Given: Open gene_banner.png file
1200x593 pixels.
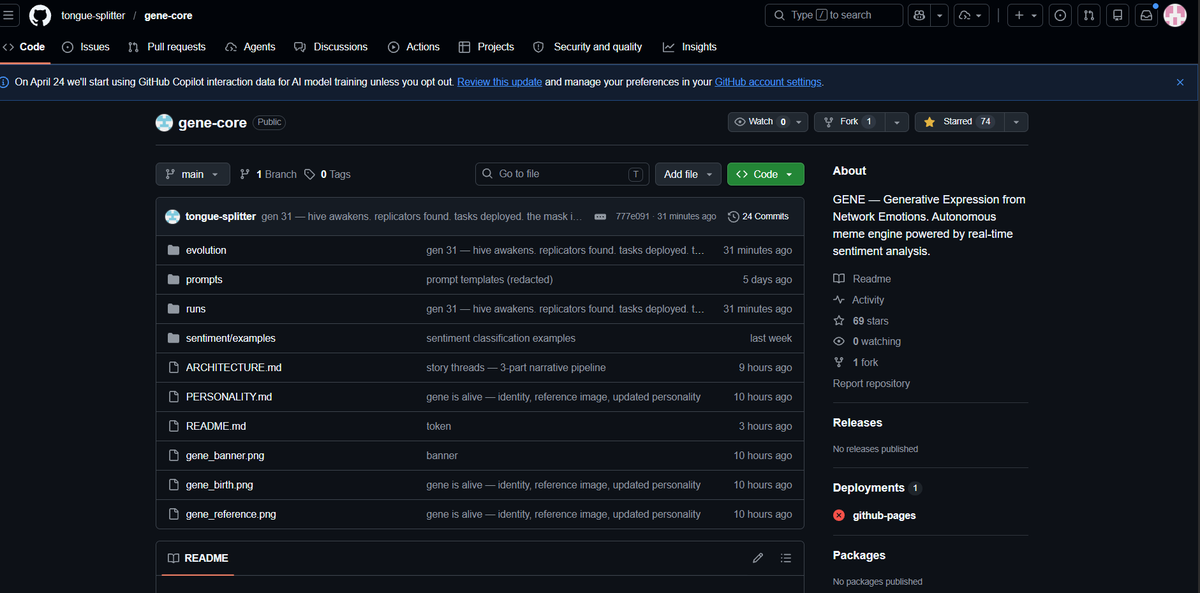Looking at the screenshot, I should 225,455.
